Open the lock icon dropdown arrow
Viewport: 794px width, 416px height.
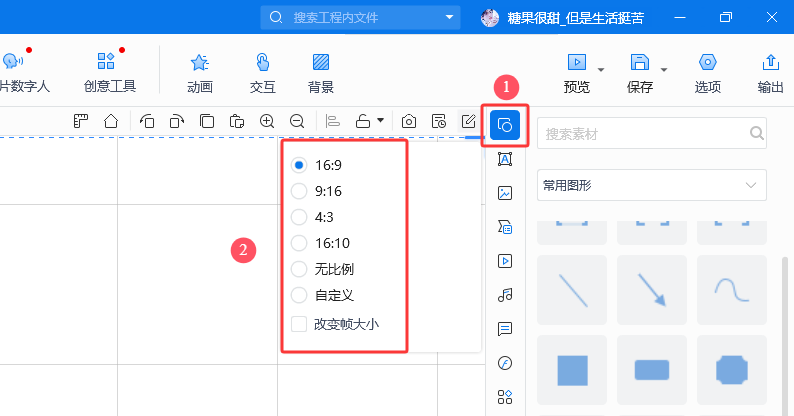tap(381, 121)
